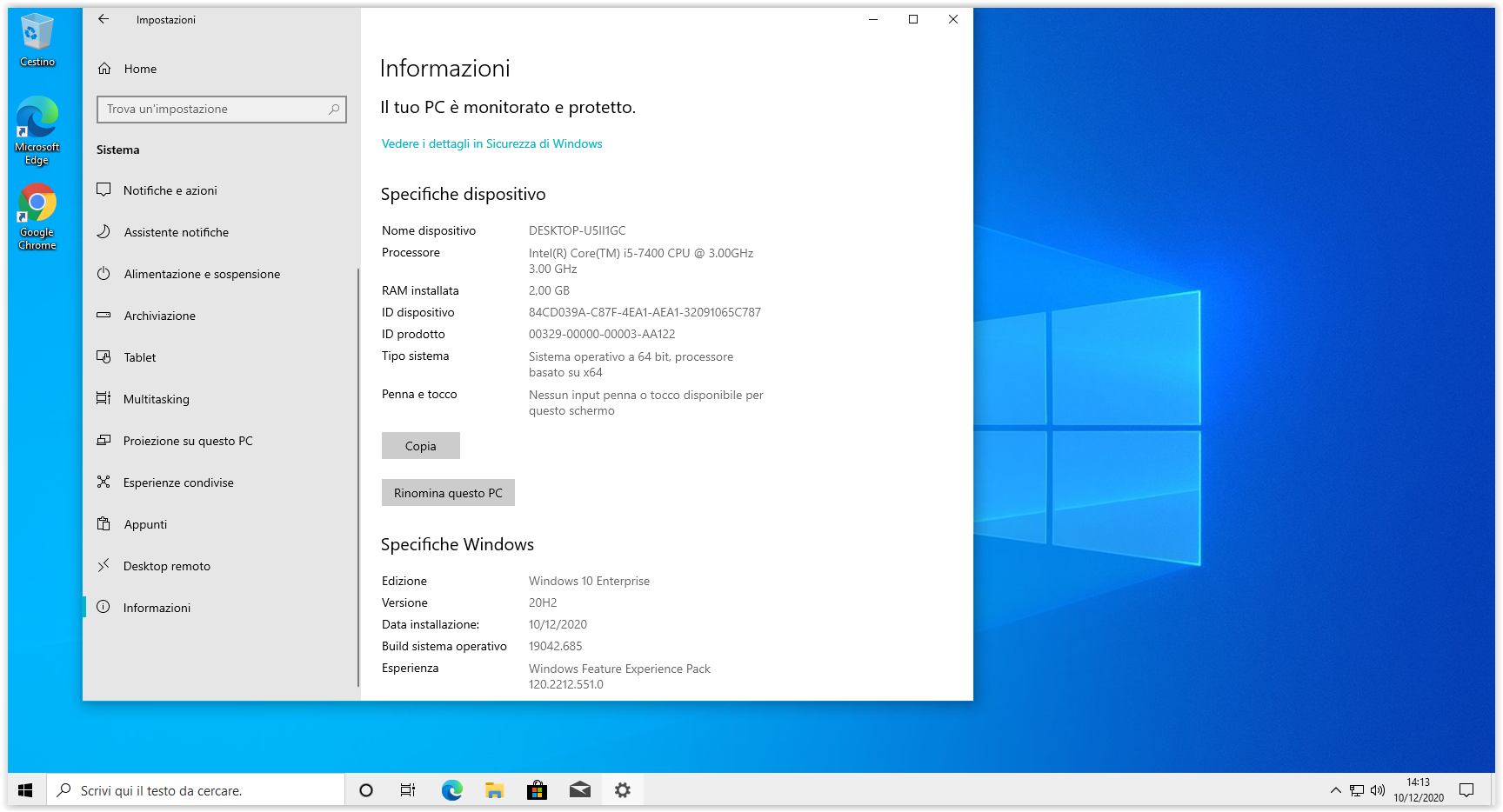
Task: Click the Copia button
Action: (421, 446)
